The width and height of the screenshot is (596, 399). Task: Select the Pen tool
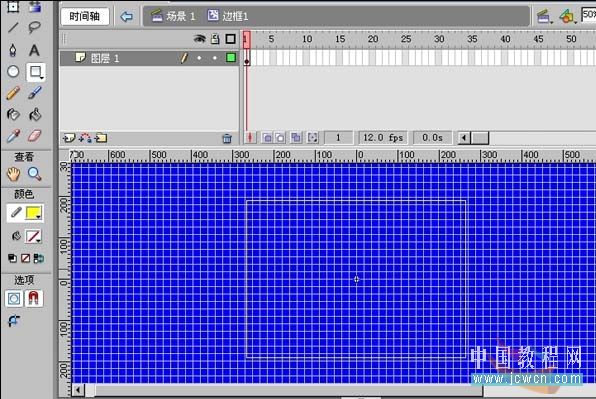click(13, 50)
